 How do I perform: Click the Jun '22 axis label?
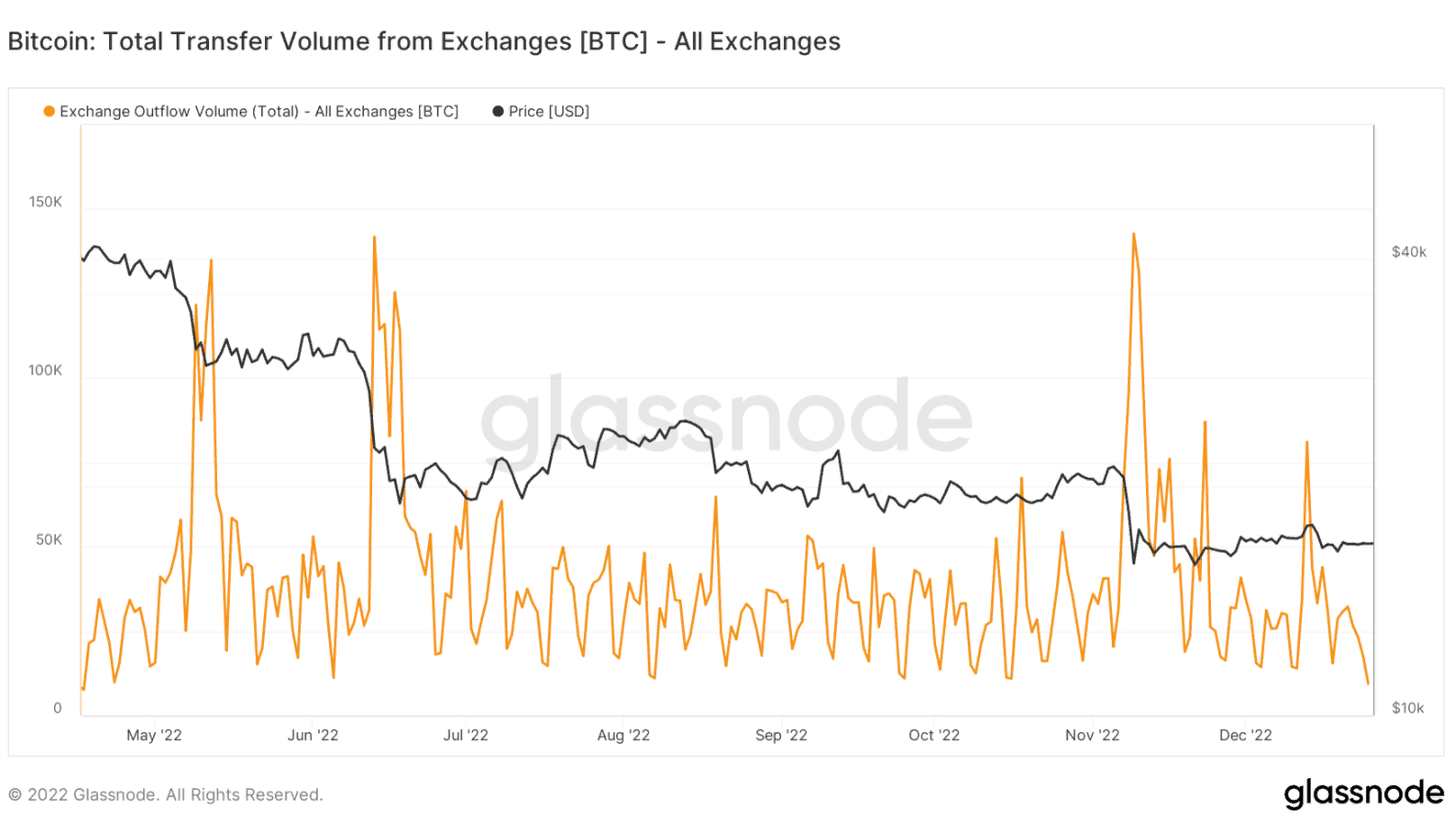tap(313, 736)
